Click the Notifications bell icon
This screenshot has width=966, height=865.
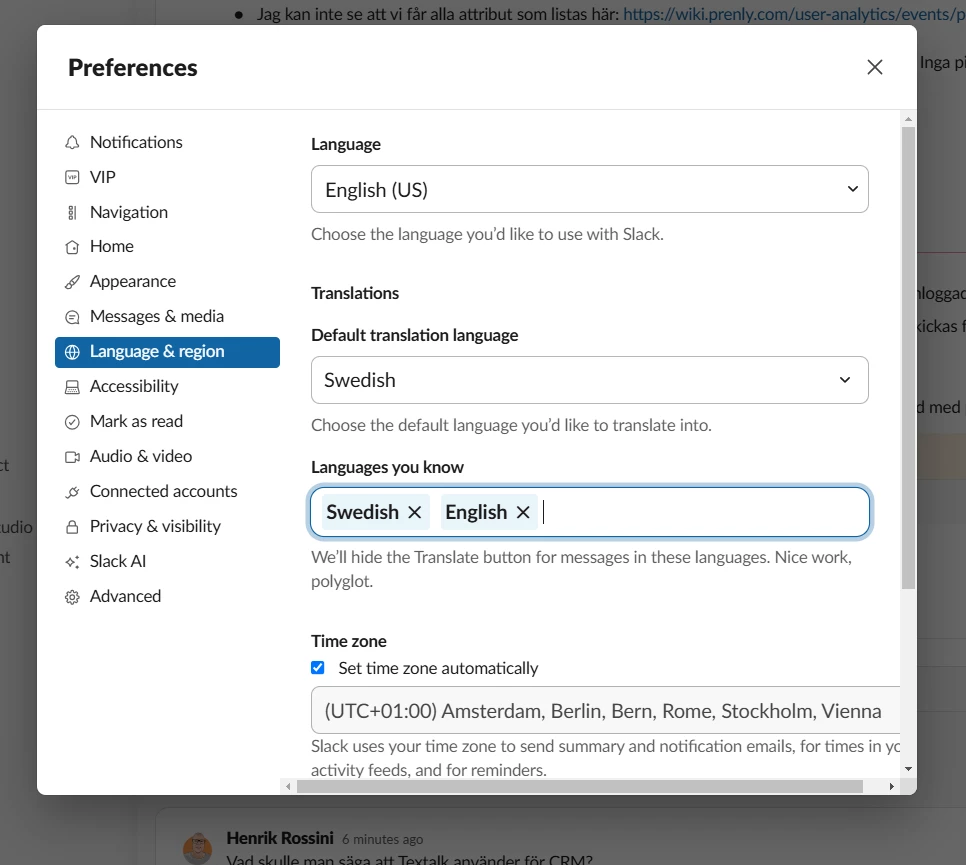point(72,142)
